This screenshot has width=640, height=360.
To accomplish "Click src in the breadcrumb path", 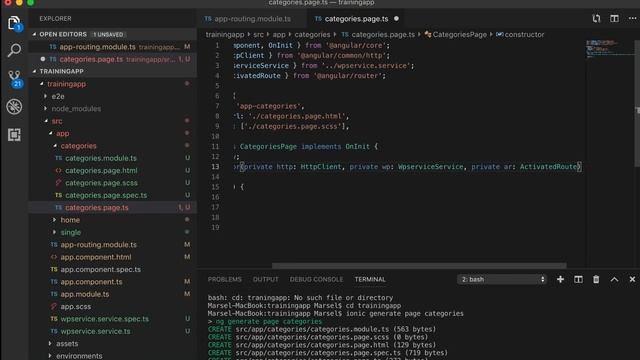I will click(x=258, y=35).
